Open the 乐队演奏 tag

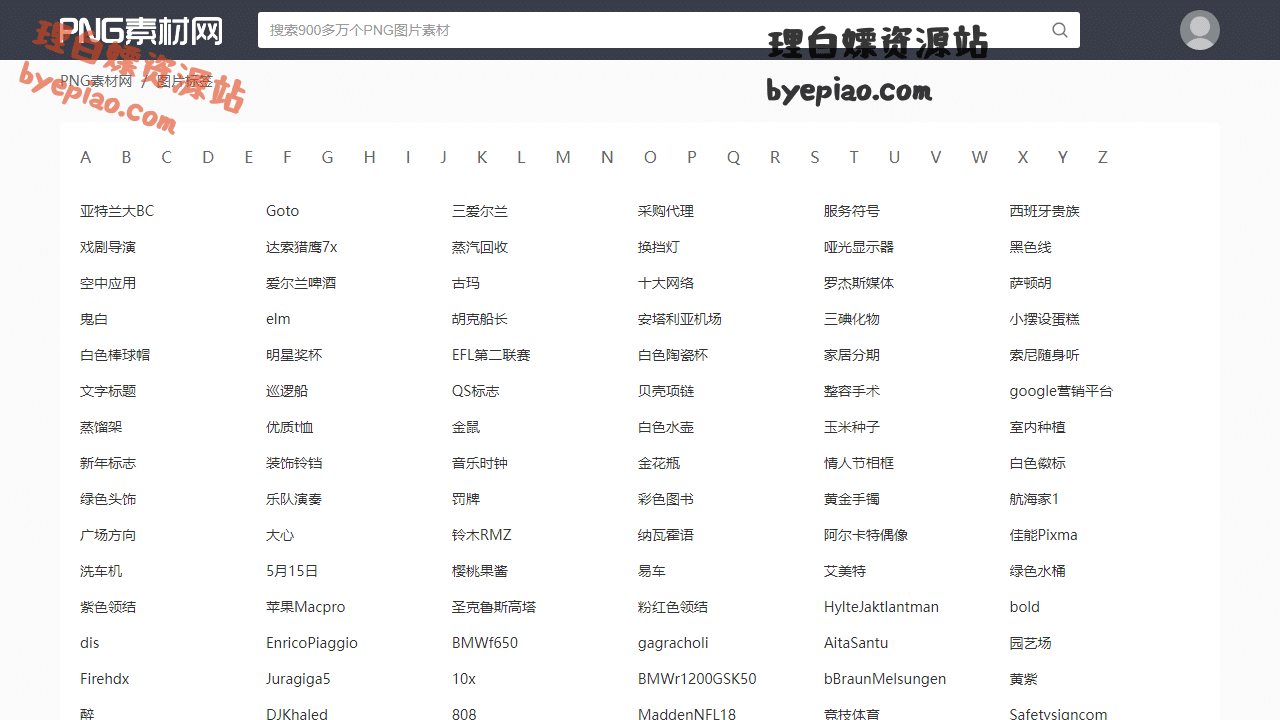(x=294, y=499)
